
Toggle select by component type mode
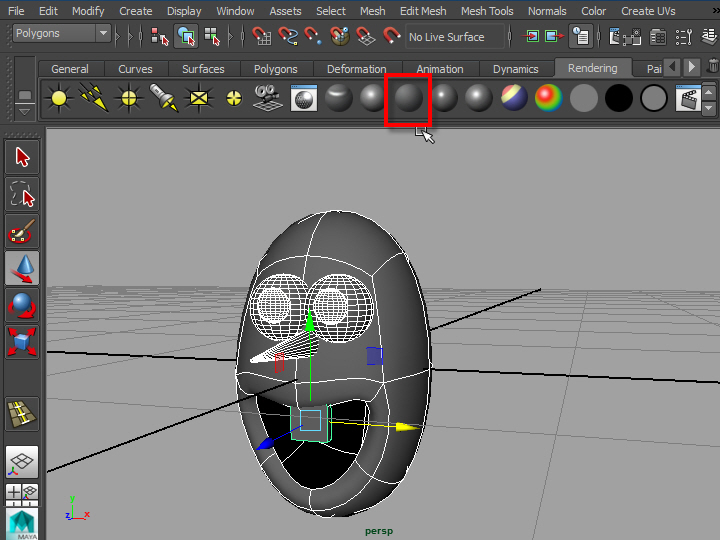(x=211, y=37)
